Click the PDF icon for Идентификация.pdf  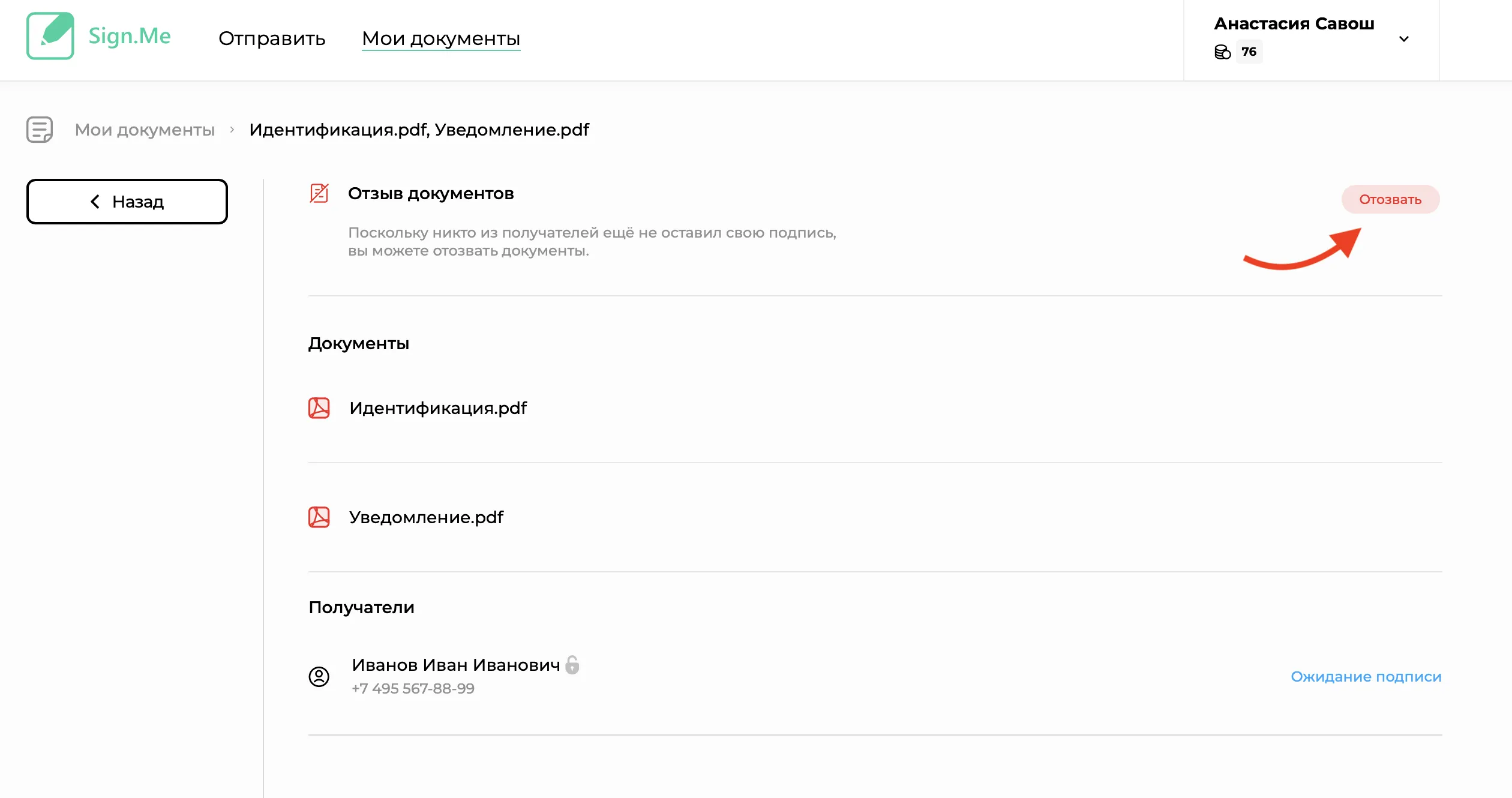319,408
